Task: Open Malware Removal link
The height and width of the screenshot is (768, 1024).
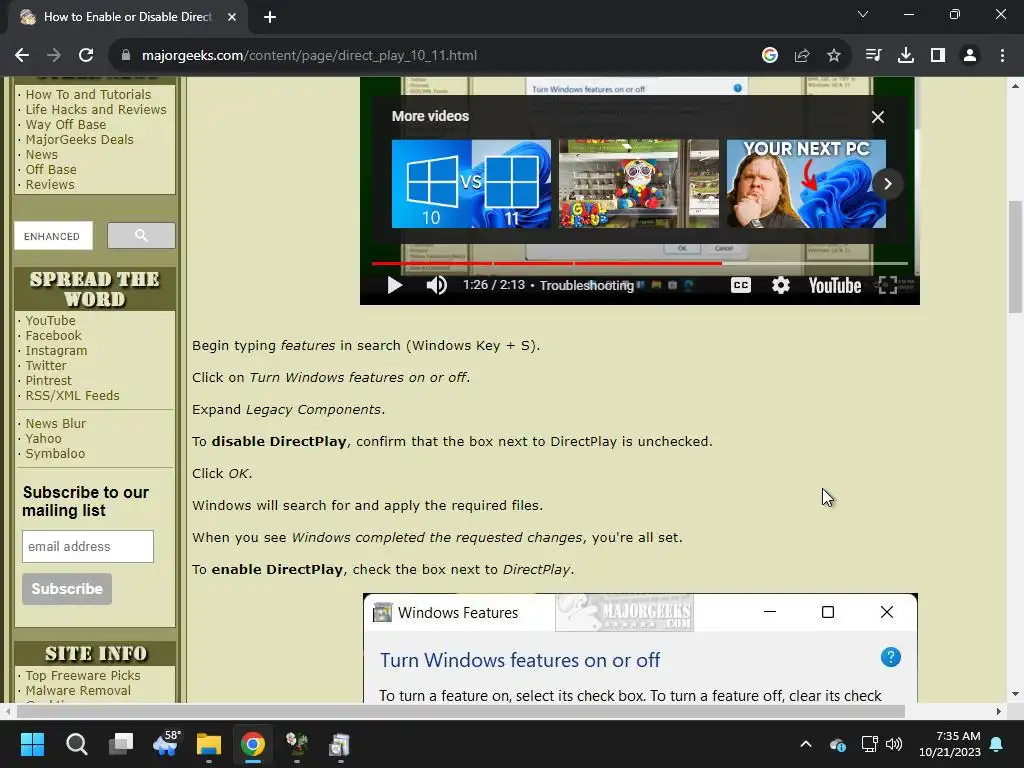Action: (x=78, y=691)
